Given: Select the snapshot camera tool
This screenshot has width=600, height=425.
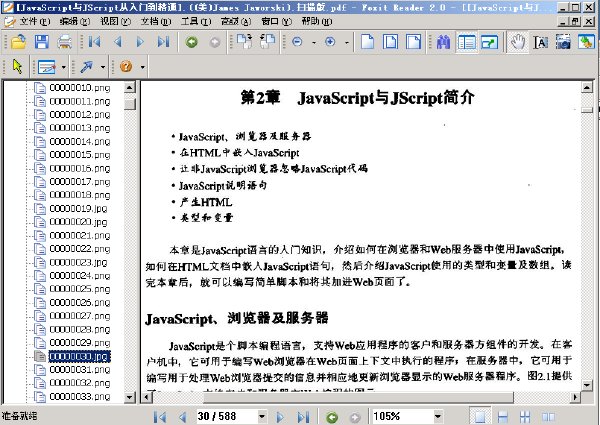Looking at the screenshot, I should click(x=563, y=42).
